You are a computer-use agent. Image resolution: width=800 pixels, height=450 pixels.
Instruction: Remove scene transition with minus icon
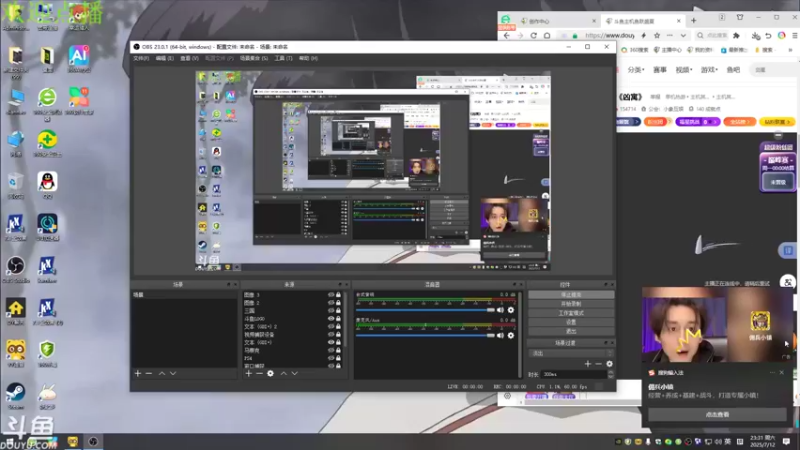coord(598,364)
